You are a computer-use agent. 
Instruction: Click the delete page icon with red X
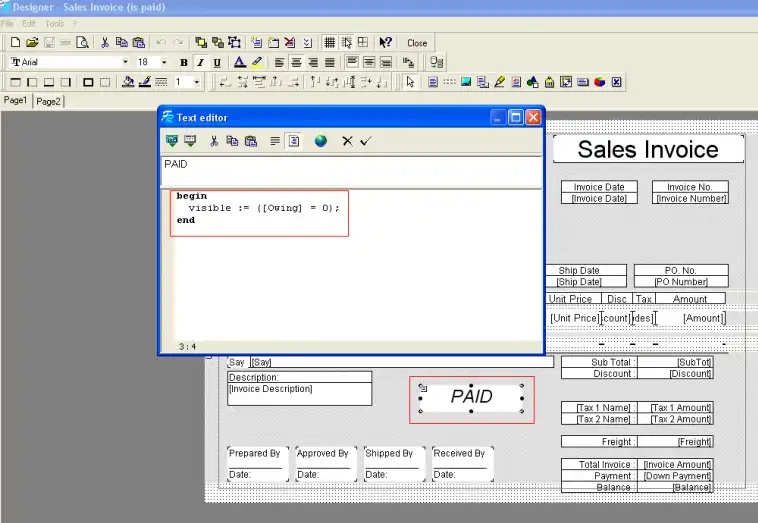coord(290,43)
